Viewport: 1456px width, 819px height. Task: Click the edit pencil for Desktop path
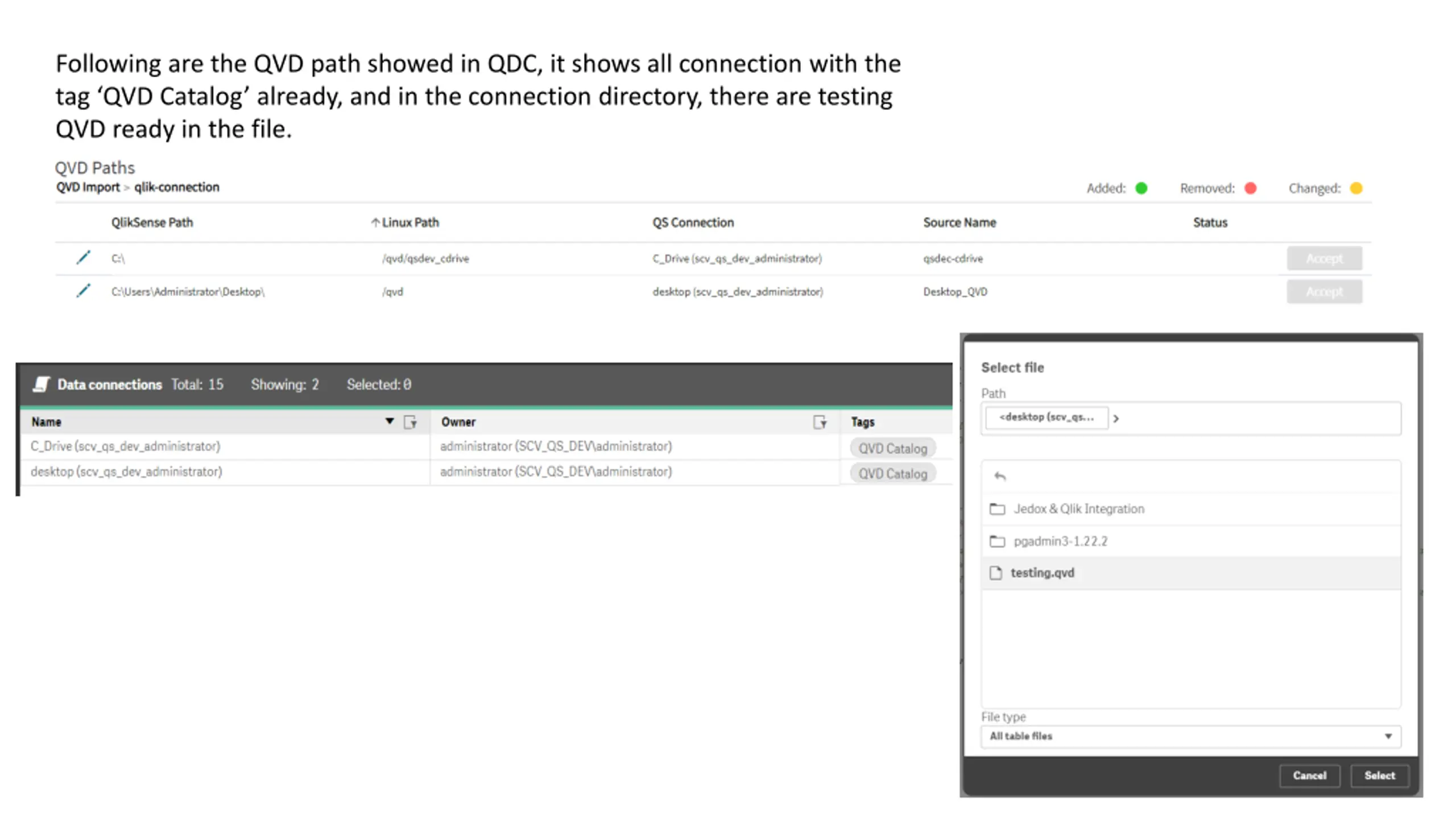coord(83,291)
